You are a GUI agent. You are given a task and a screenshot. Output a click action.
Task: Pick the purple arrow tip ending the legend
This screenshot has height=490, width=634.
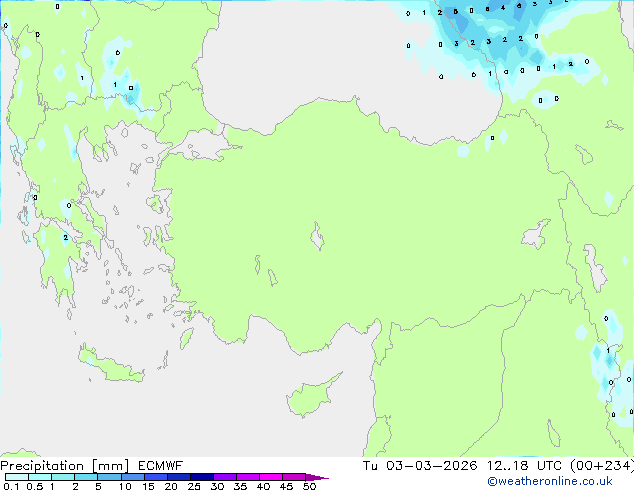(x=317, y=477)
